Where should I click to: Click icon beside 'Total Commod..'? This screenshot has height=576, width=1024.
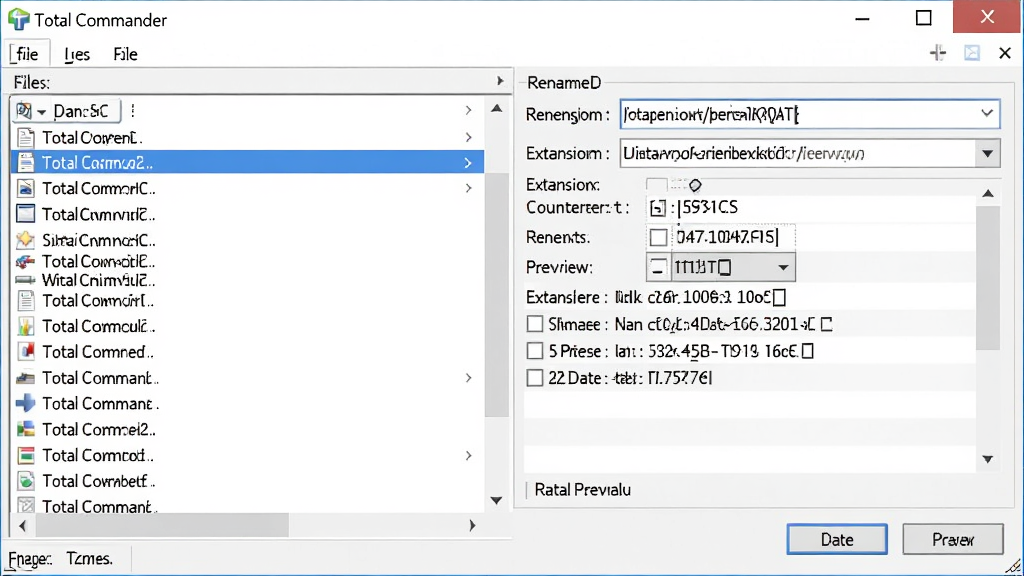[25, 455]
